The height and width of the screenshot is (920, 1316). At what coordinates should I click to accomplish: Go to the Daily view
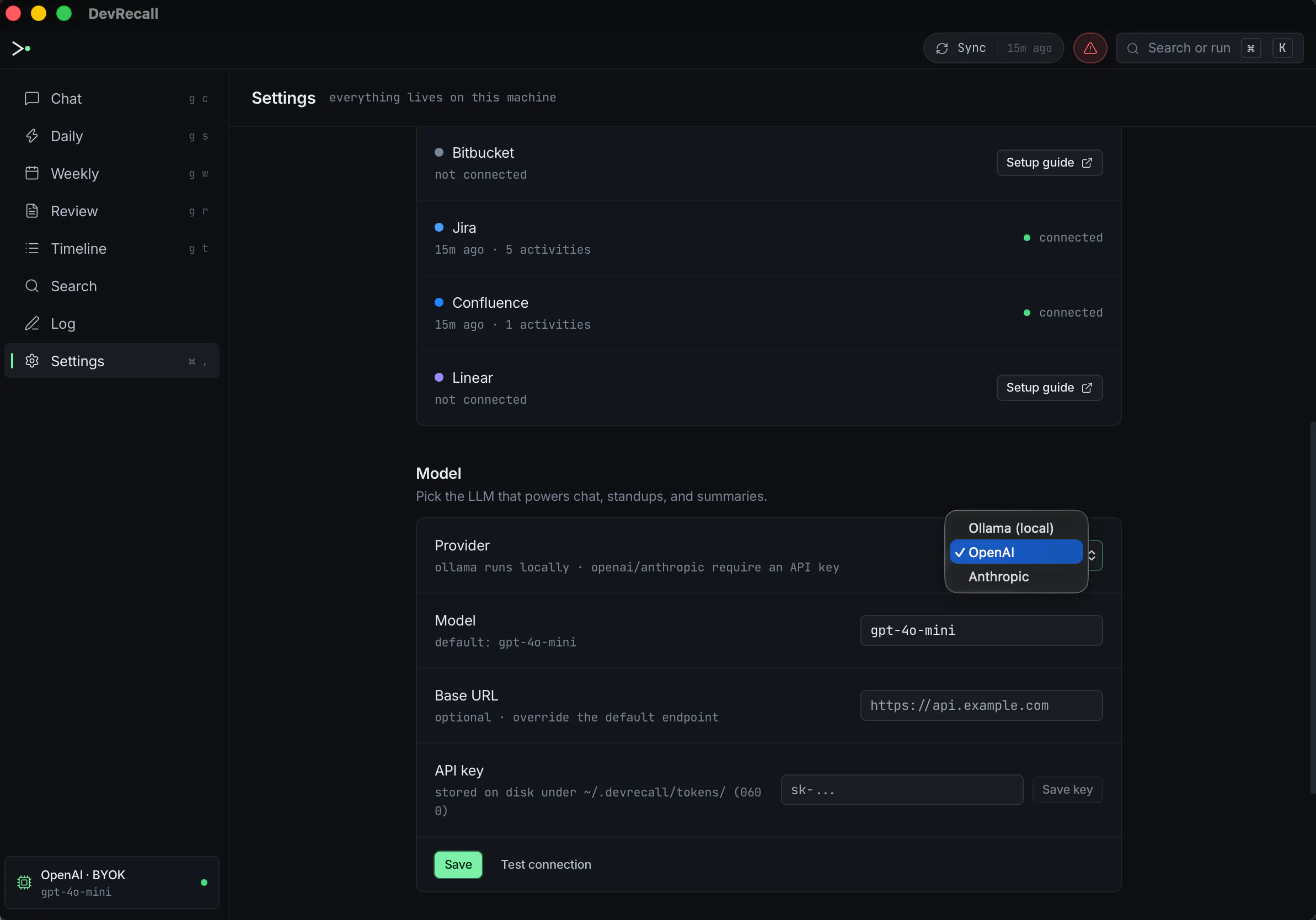pos(112,136)
